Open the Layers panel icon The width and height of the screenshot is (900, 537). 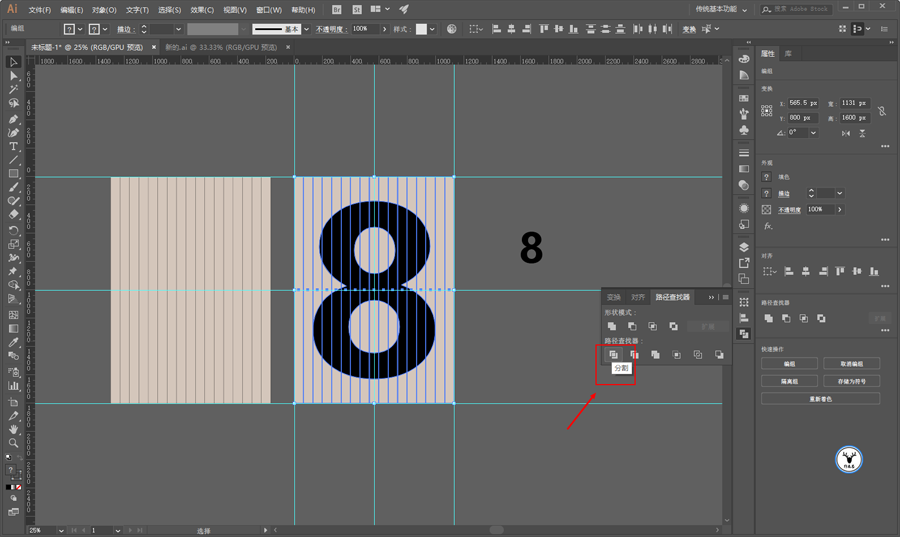pos(744,247)
